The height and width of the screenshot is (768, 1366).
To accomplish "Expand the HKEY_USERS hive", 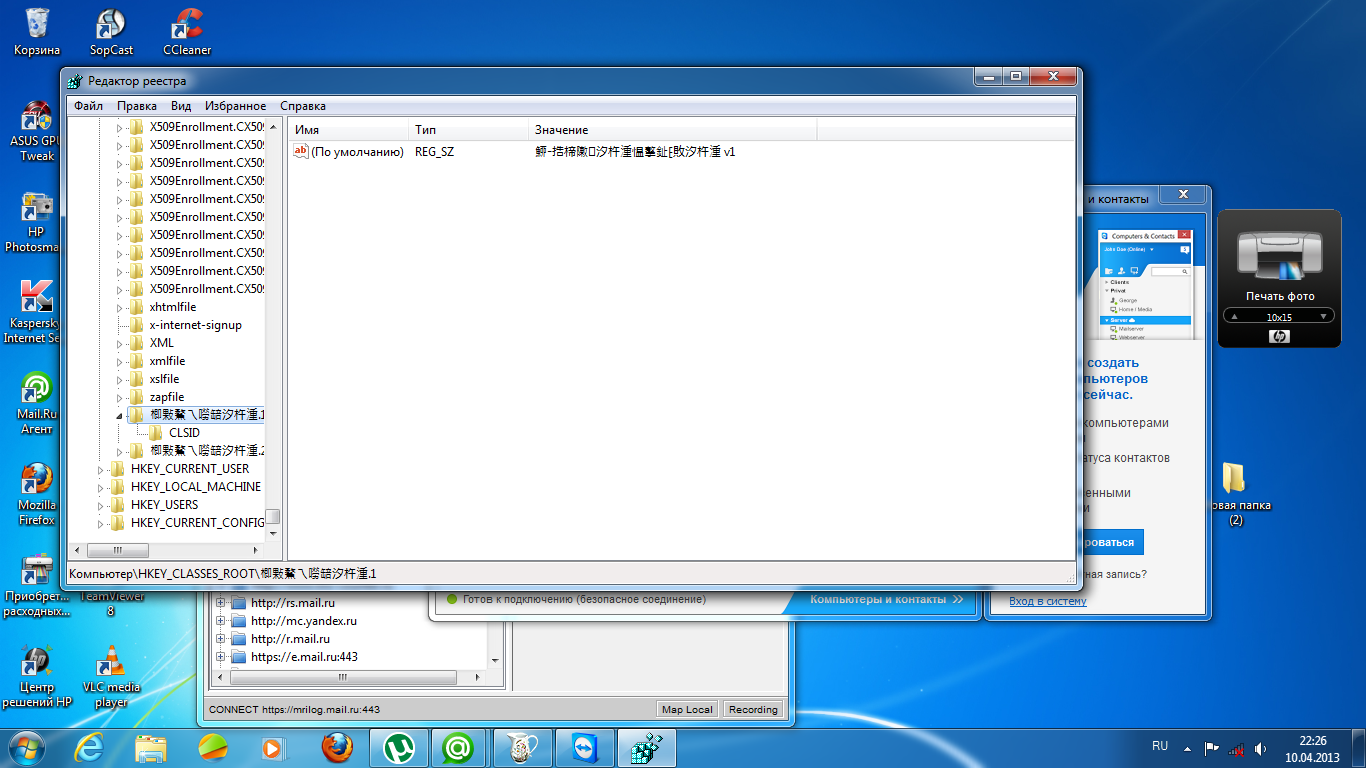I will (101, 505).
